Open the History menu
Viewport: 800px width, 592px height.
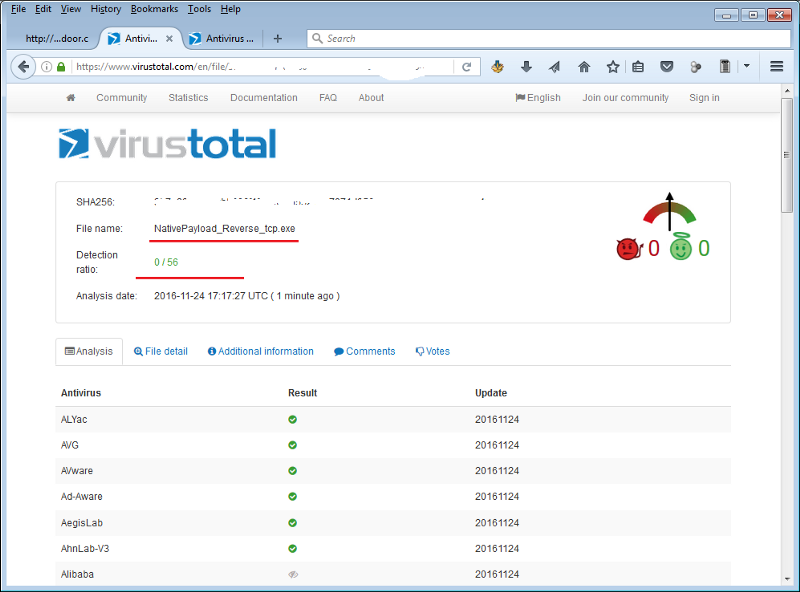coord(105,9)
